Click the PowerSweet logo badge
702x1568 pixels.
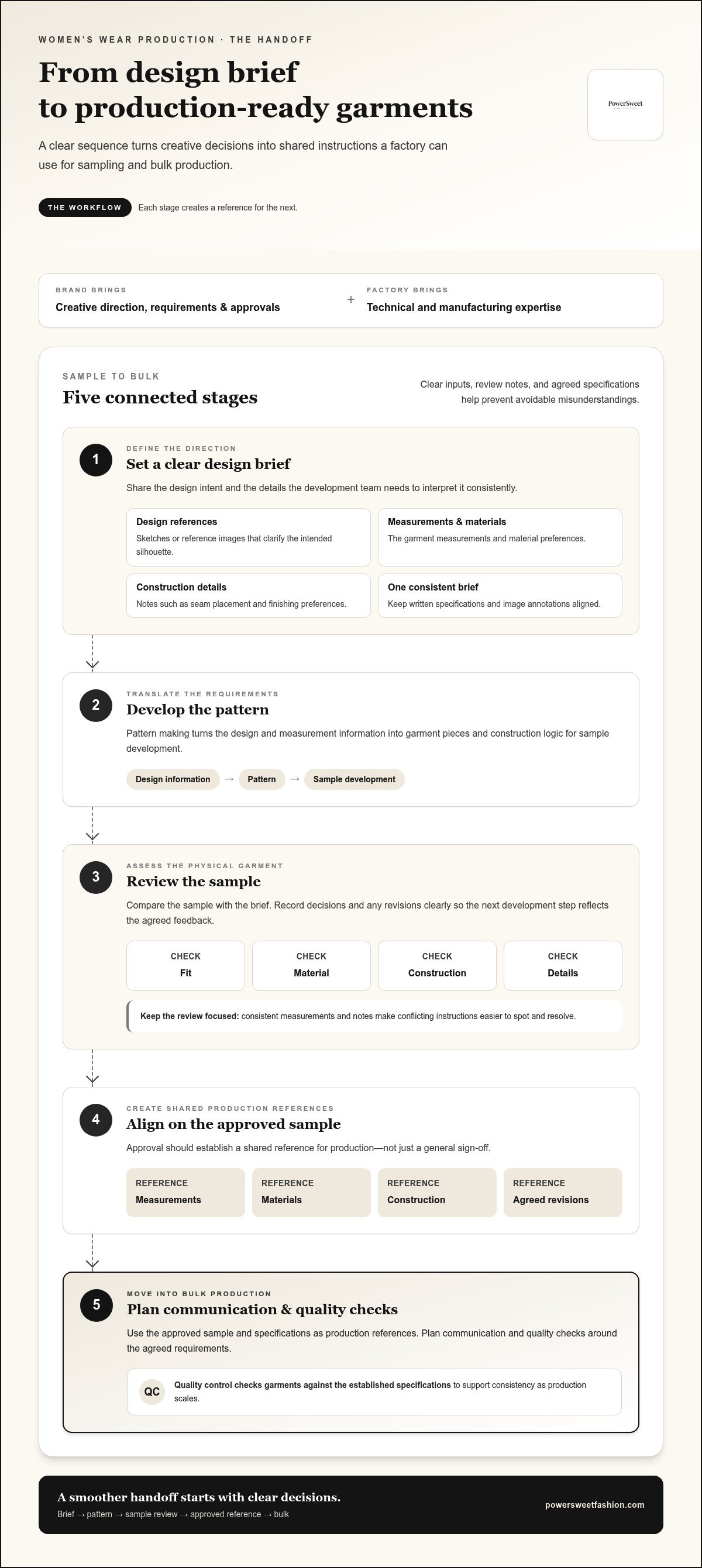(x=625, y=104)
